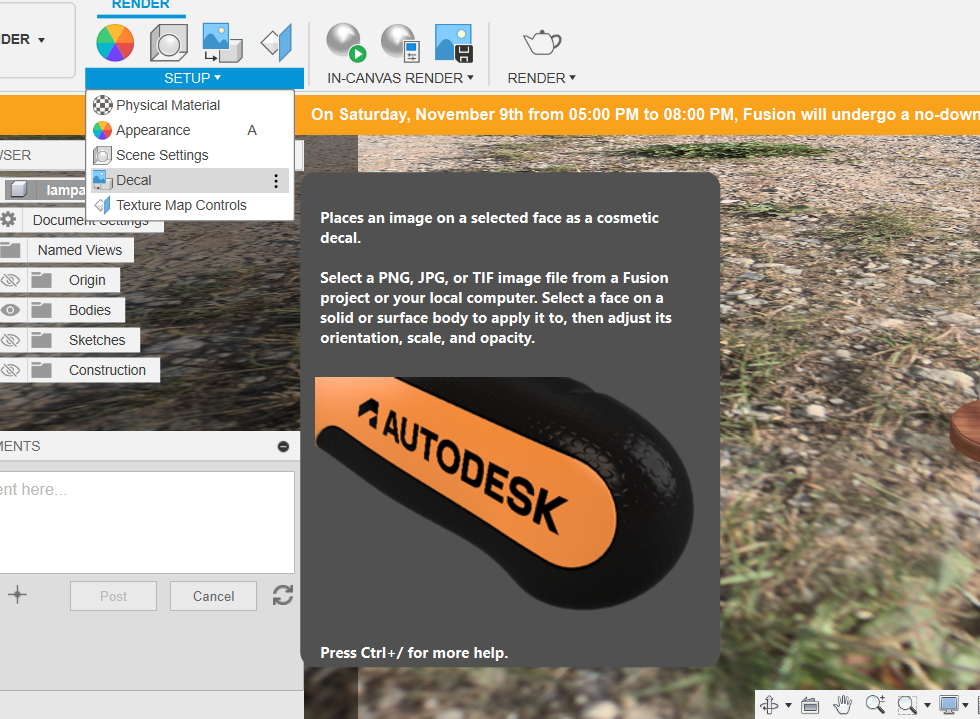Hide the Bodies folder with eye icon
This screenshot has width=980, height=719.
pos(10,310)
